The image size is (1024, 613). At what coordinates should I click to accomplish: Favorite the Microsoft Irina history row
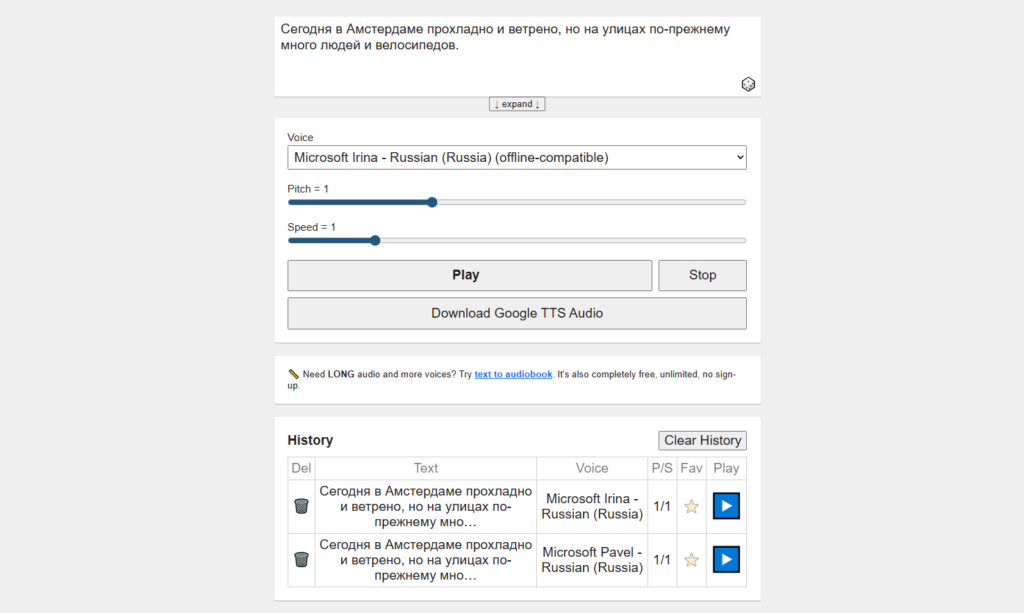pos(691,506)
